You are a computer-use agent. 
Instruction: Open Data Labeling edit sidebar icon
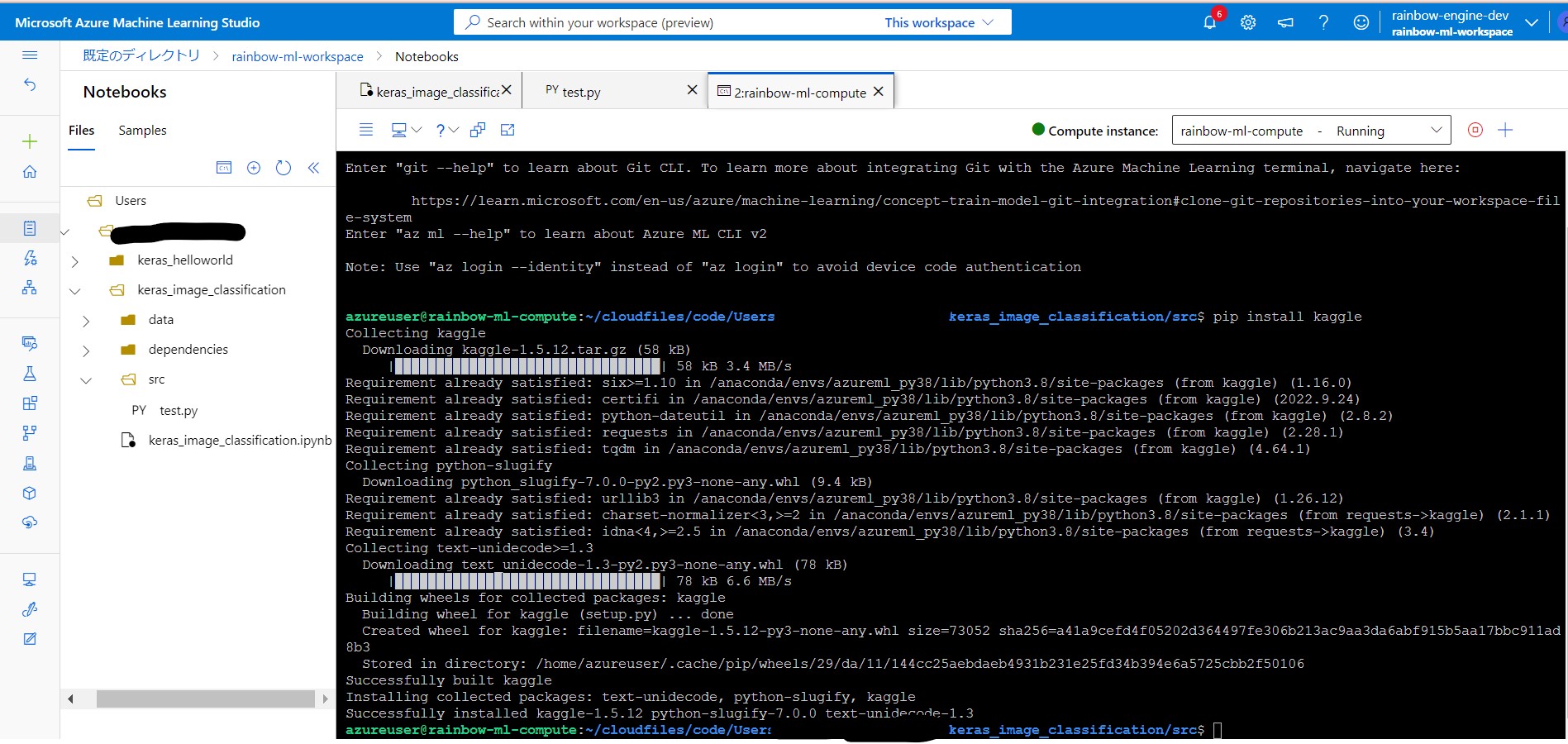pyautogui.click(x=30, y=639)
